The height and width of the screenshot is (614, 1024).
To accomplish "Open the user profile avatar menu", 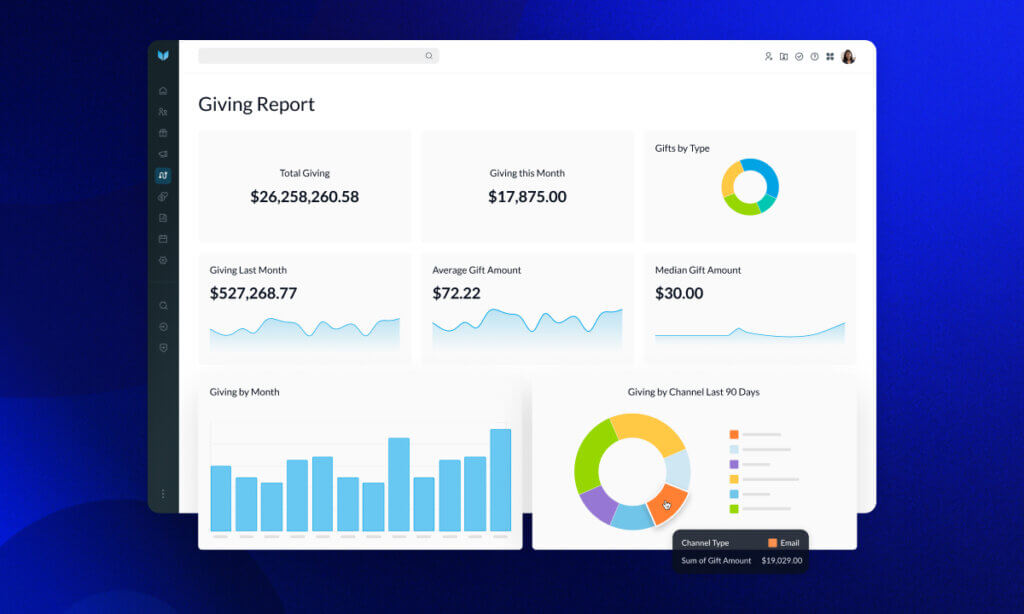I will (849, 56).
